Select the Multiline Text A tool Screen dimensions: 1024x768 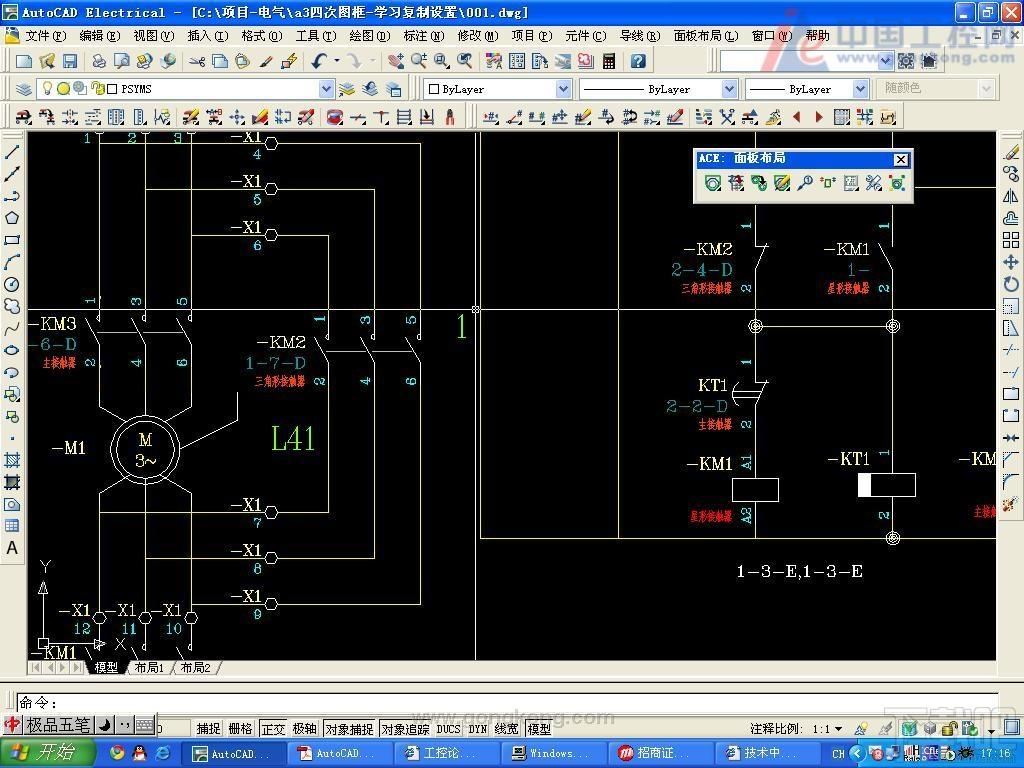[x=12, y=548]
